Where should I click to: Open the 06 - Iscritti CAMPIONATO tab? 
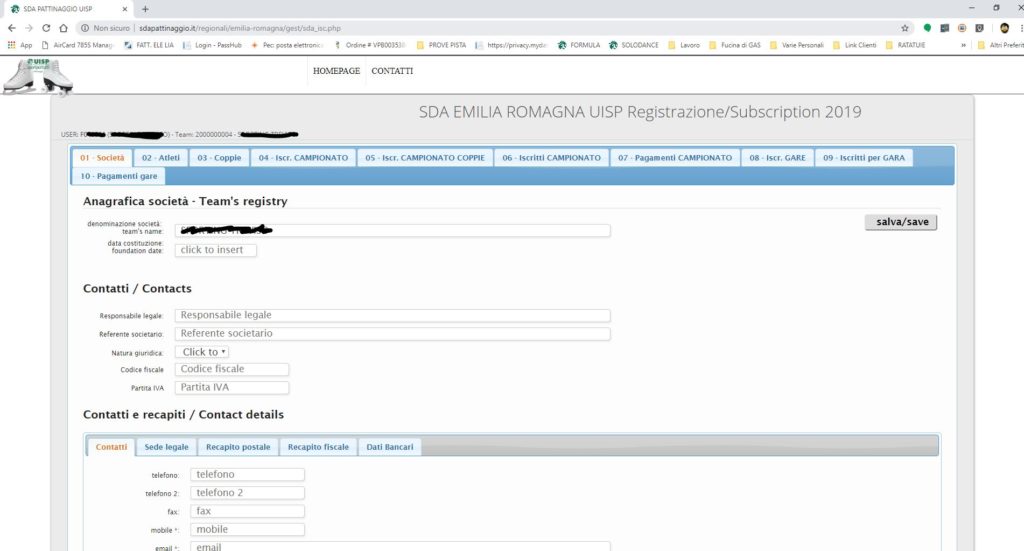(x=551, y=158)
